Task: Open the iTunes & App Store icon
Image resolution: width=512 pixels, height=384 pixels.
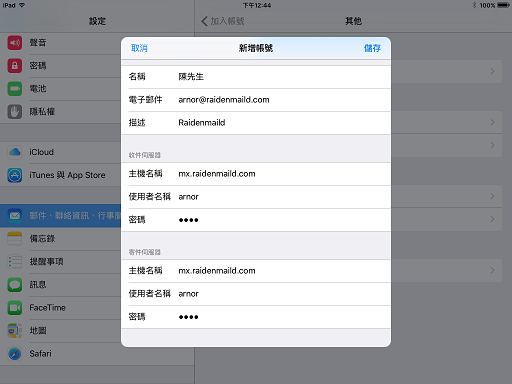Action: point(15,175)
